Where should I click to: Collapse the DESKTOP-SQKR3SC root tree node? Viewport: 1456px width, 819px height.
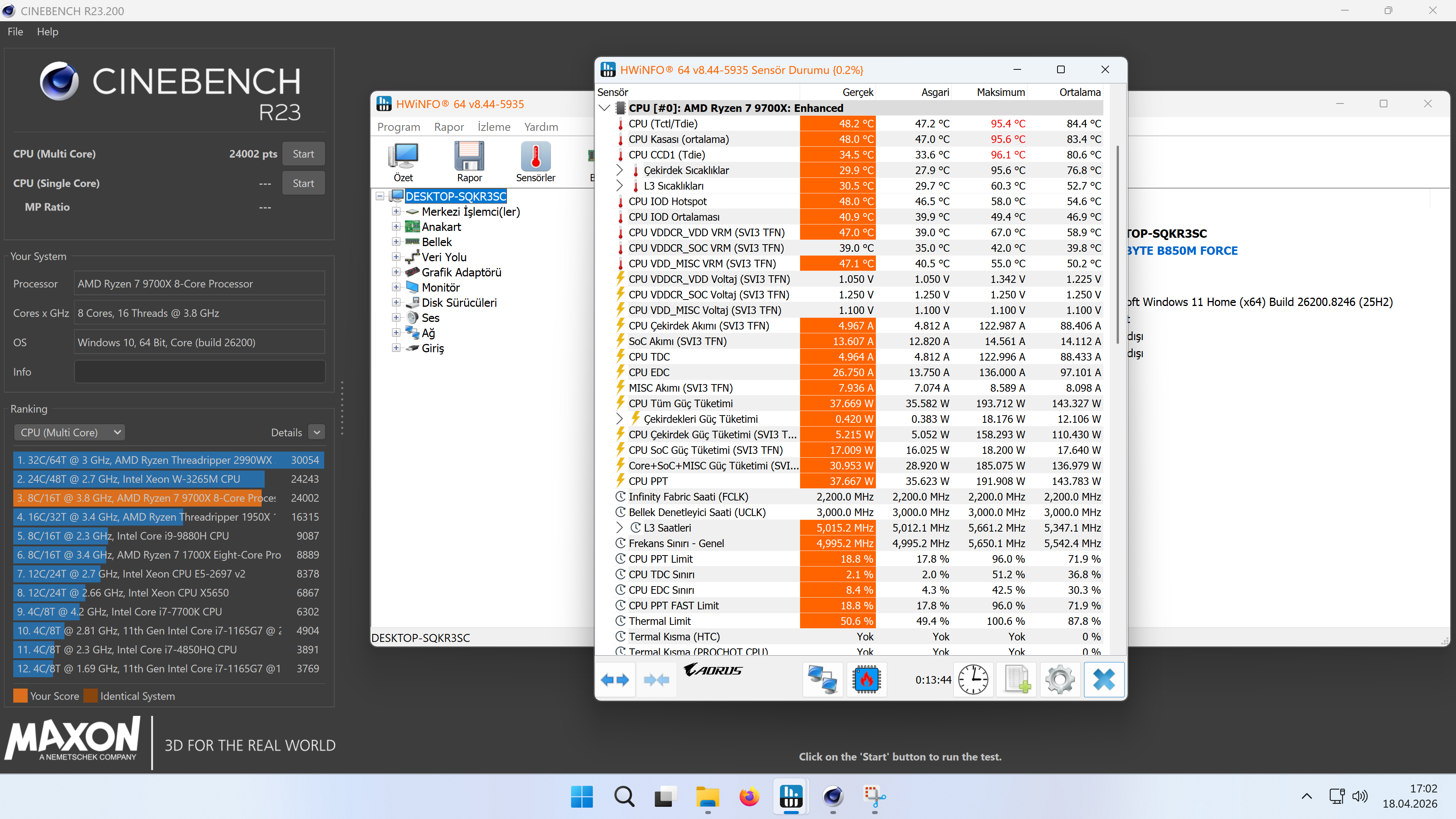pyautogui.click(x=380, y=196)
